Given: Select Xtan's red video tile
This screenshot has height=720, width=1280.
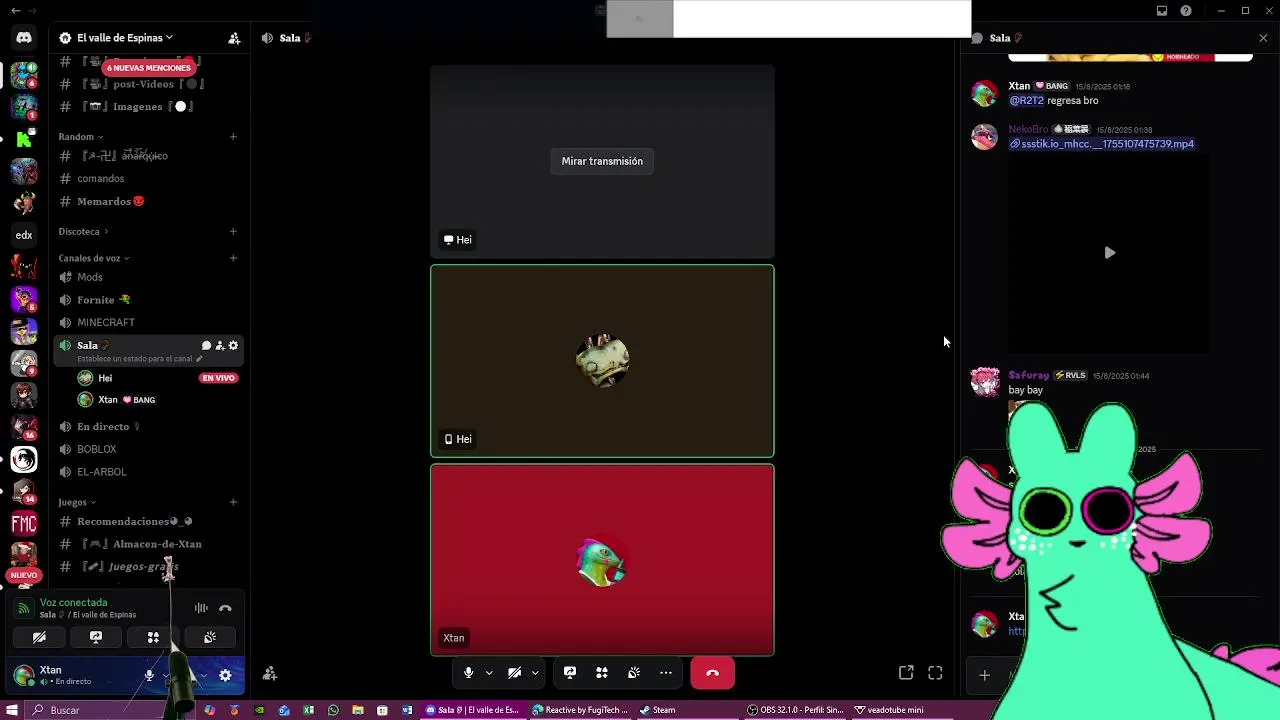Looking at the screenshot, I should [x=602, y=560].
